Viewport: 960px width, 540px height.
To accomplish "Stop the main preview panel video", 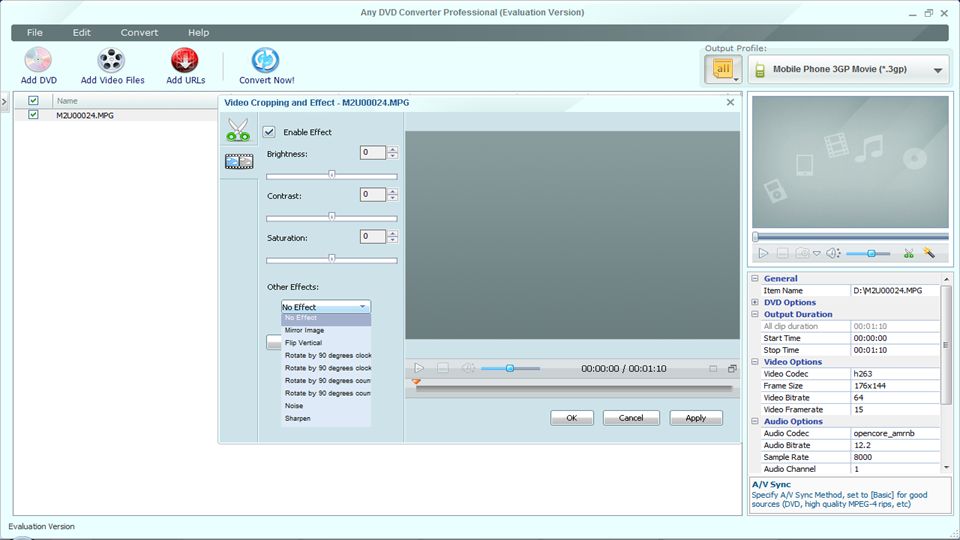I will pos(782,253).
